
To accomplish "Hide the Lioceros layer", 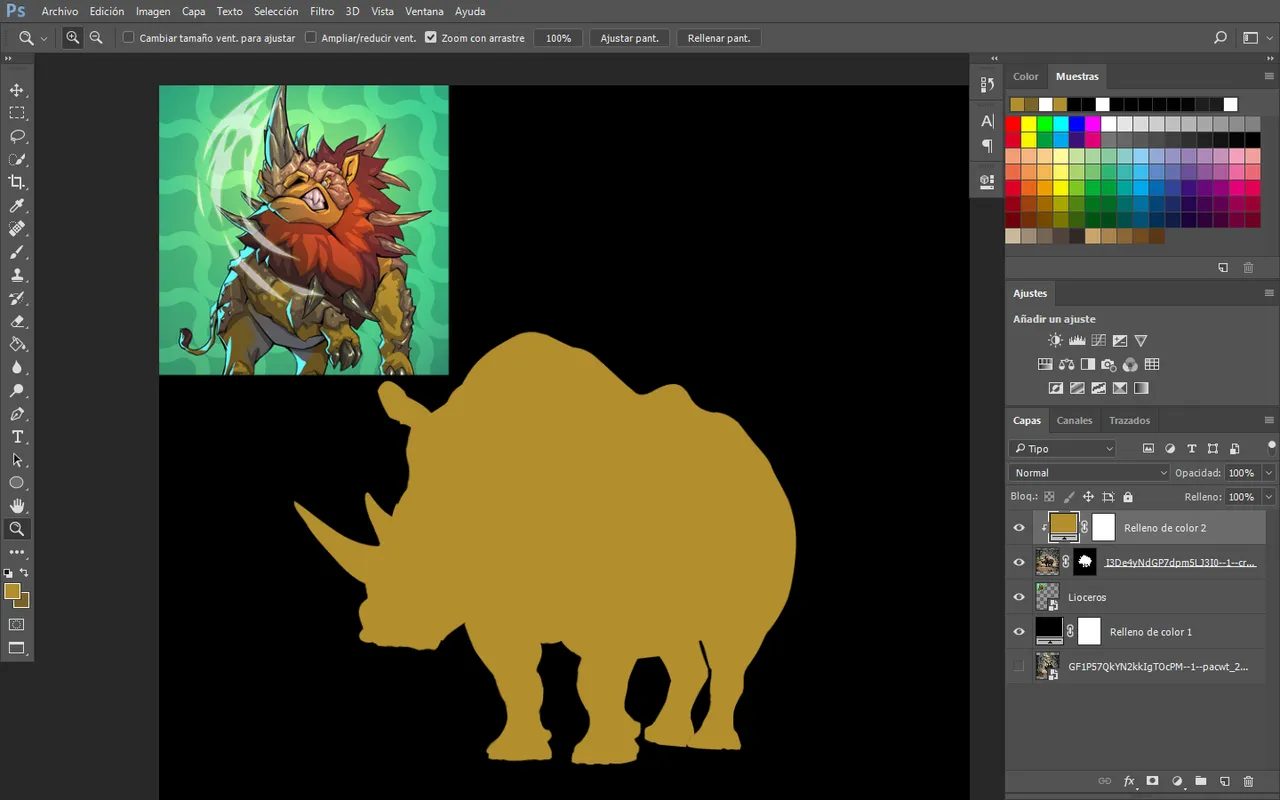I will point(1019,597).
